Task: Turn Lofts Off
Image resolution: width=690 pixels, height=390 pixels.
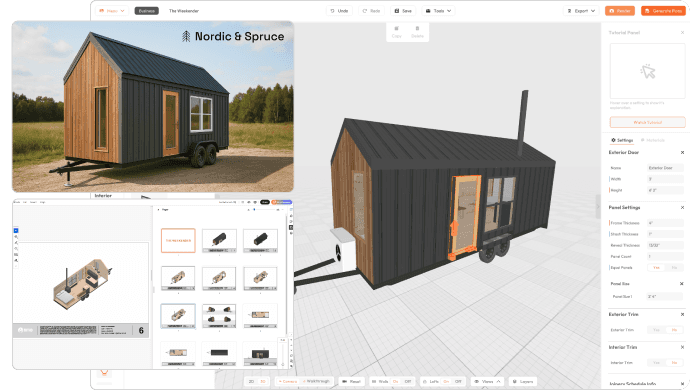Action: pos(458,381)
